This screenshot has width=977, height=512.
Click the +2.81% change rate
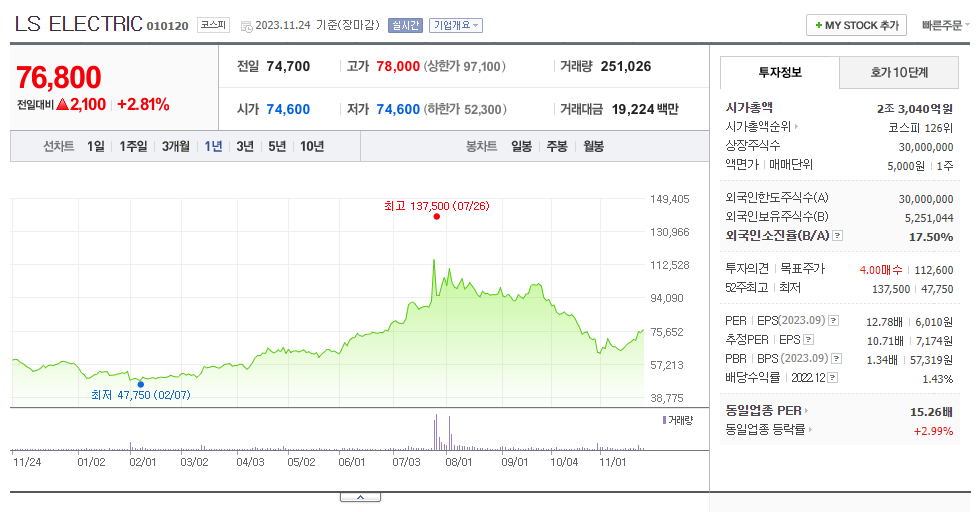point(143,105)
